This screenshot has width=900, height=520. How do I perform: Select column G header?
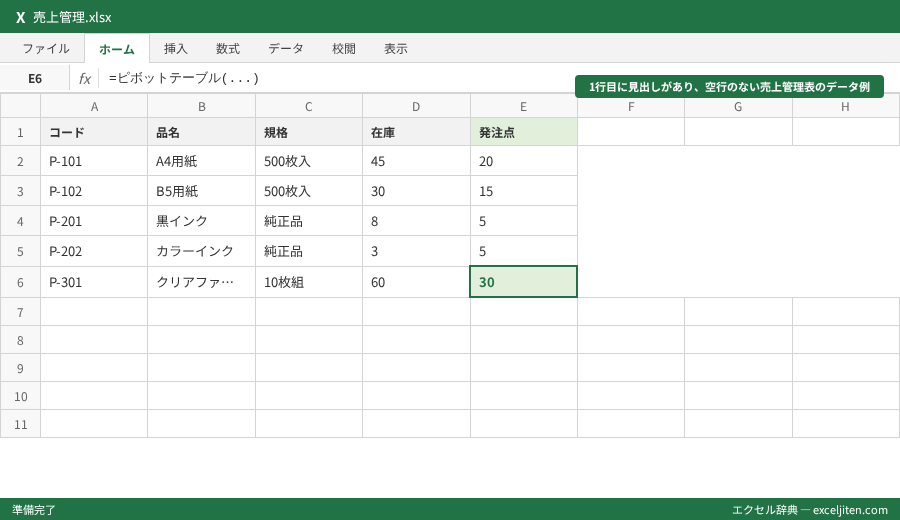tap(738, 106)
